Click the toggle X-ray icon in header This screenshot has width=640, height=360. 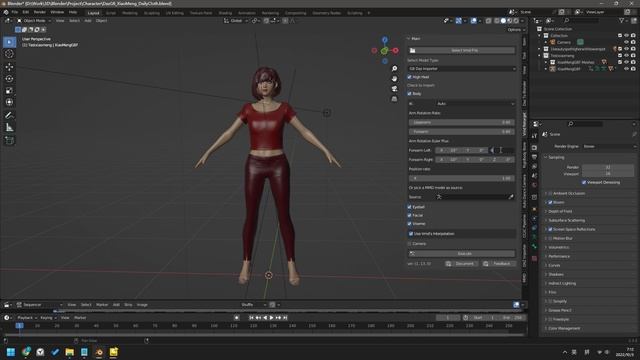click(489, 20)
